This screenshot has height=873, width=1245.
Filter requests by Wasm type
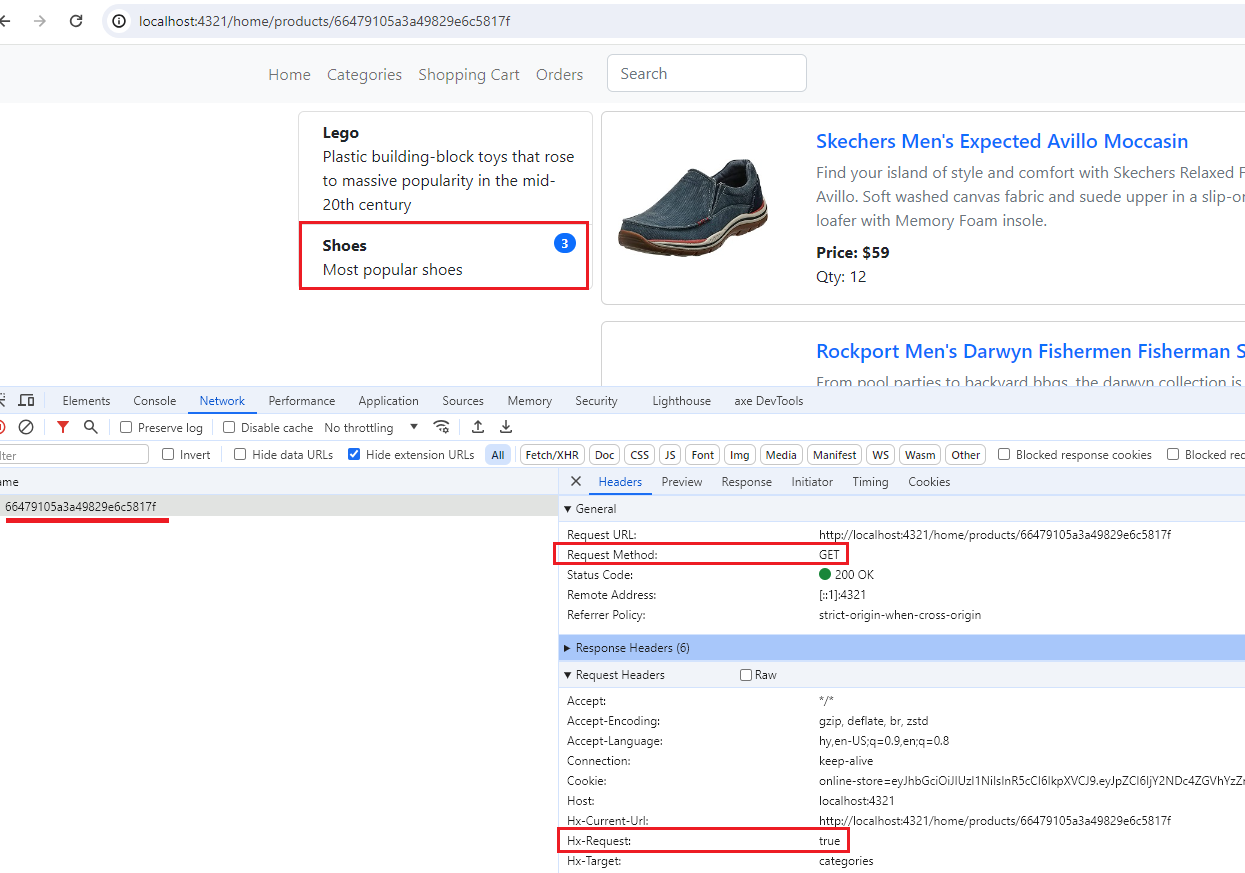tap(920, 455)
